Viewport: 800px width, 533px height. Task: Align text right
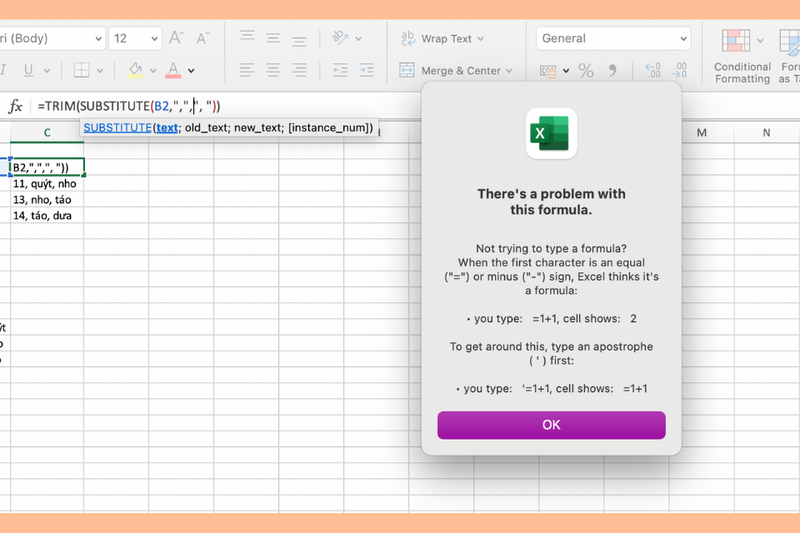(x=299, y=70)
